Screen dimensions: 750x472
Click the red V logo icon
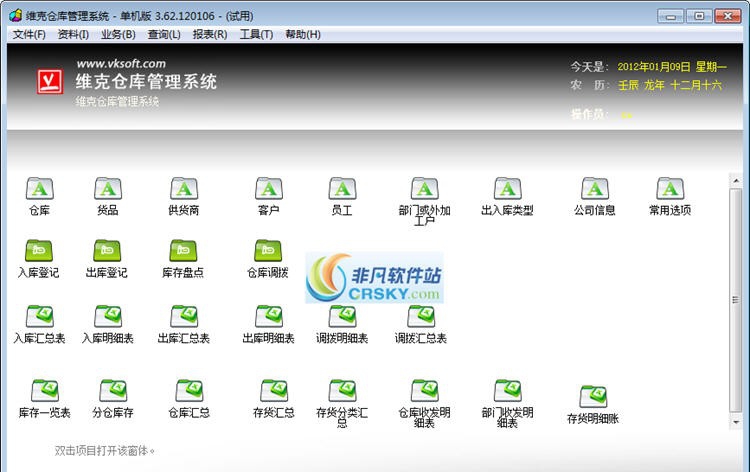coord(50,81)
